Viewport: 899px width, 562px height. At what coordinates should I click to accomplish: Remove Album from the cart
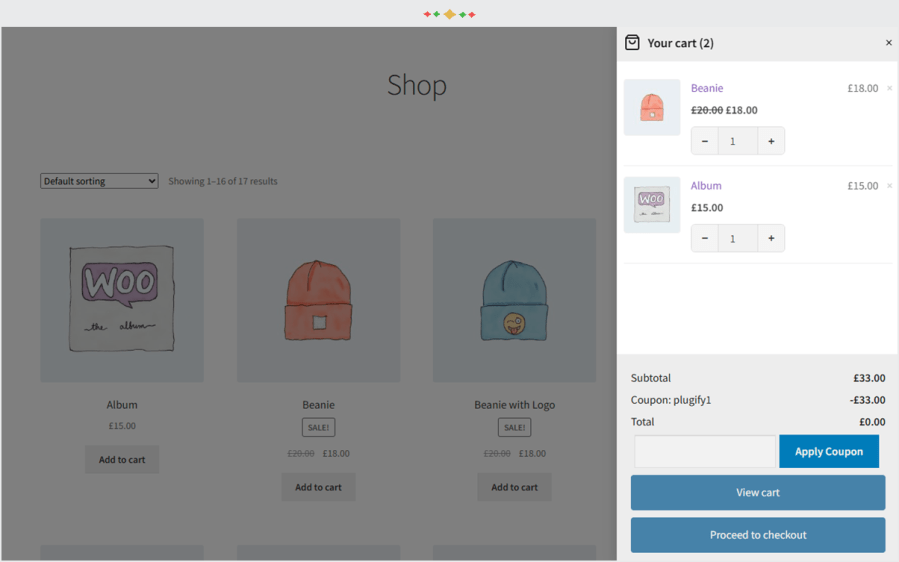(x=889, y=186)
